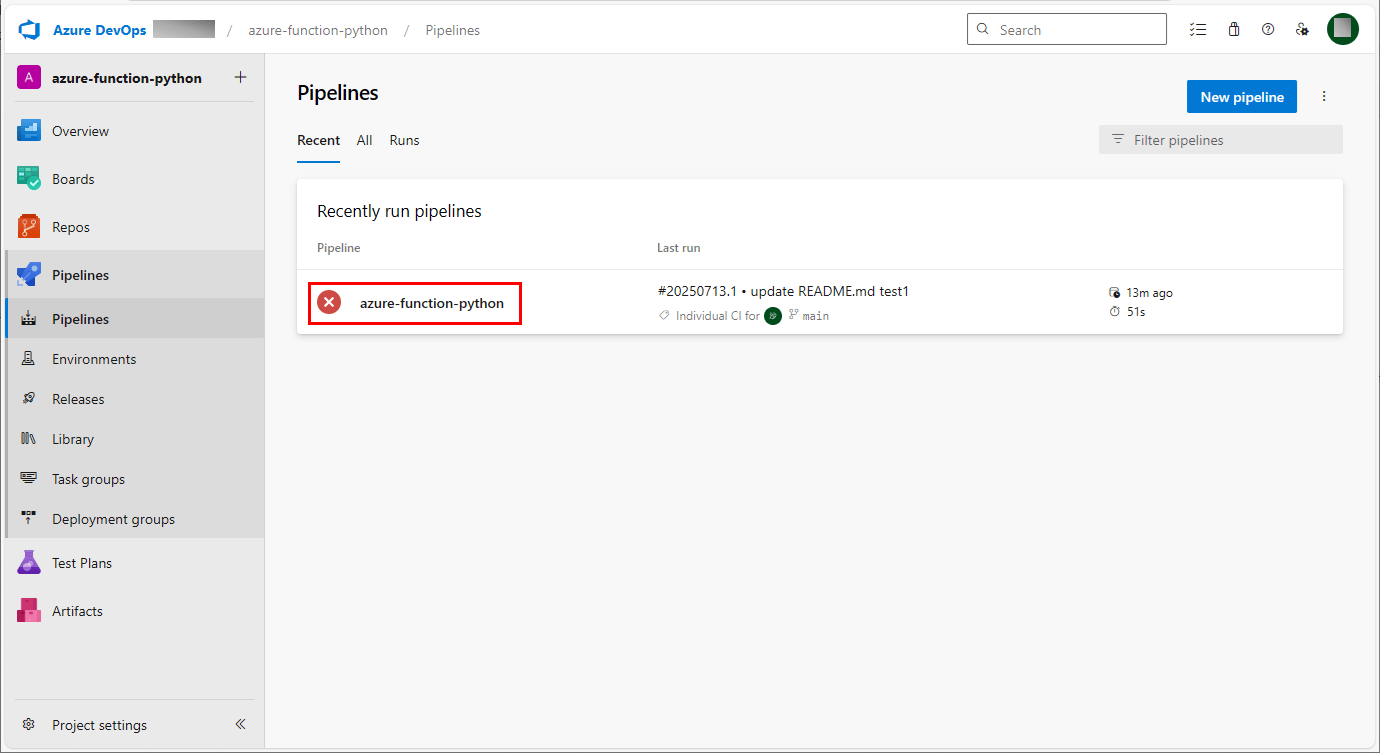Open the User settings icon
This screenshot has width=1380, height=753.
coord(1302,30)
